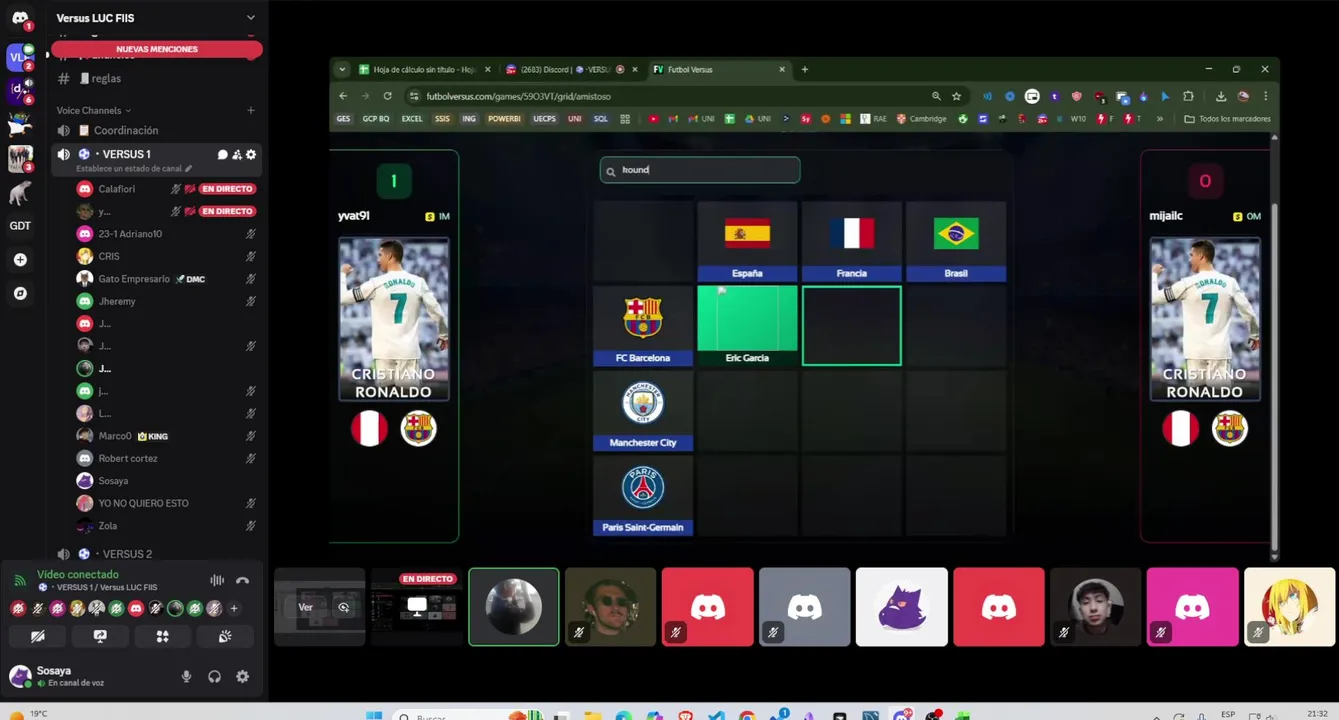Select the highlighted empty grid cell

point(851,326)
